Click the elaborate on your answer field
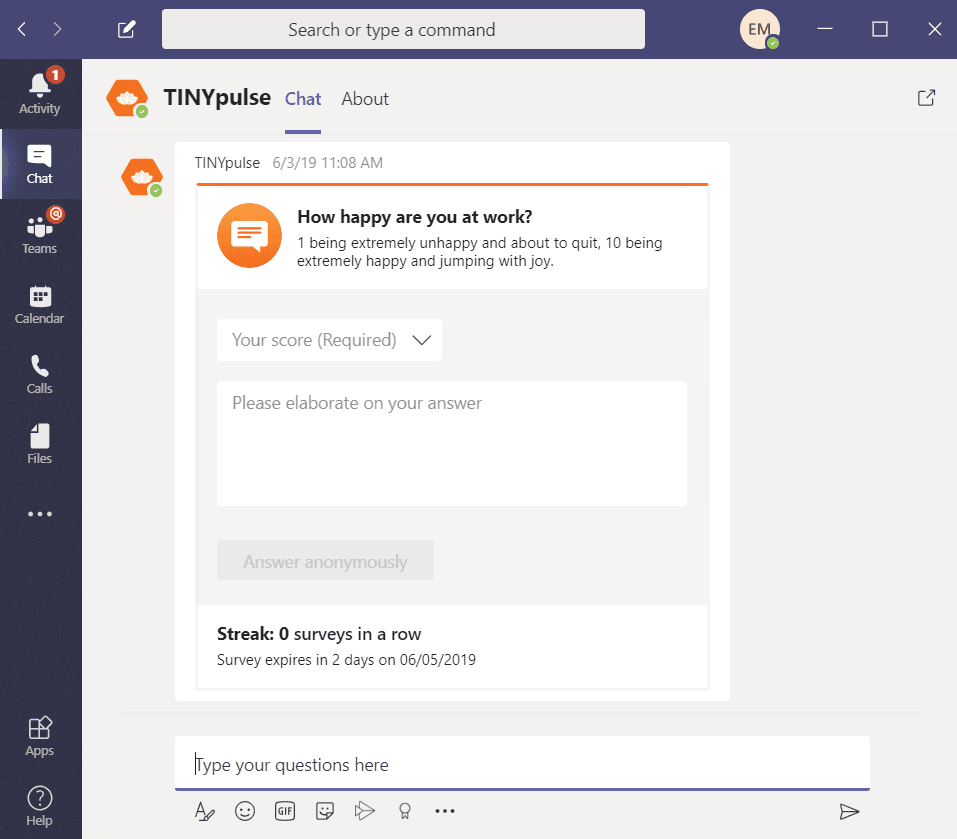Screen dimensions: 957x839 pyautogui.click(x=451, y=443)
